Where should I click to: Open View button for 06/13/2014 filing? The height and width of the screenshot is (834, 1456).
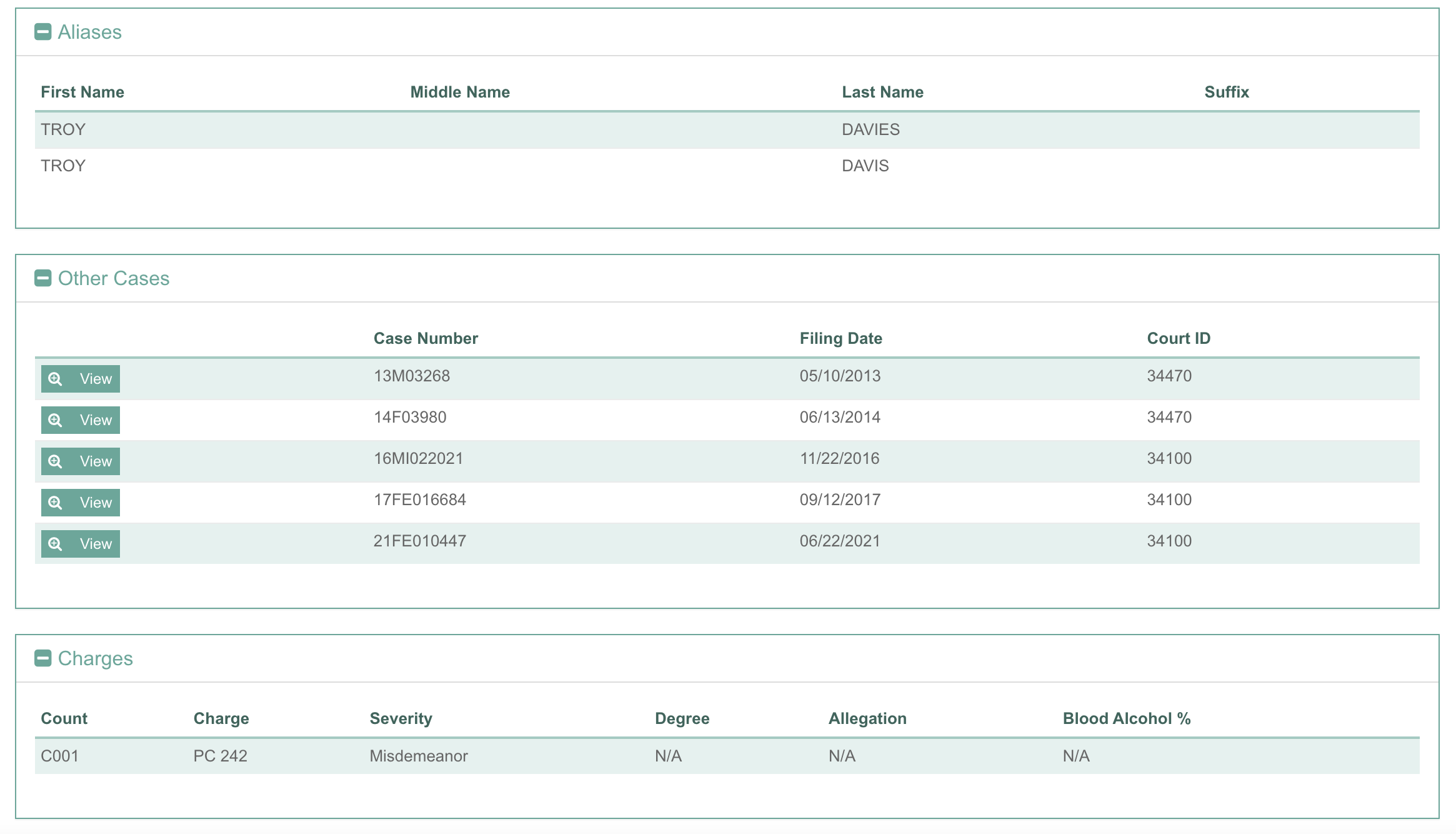pos(95,420)
